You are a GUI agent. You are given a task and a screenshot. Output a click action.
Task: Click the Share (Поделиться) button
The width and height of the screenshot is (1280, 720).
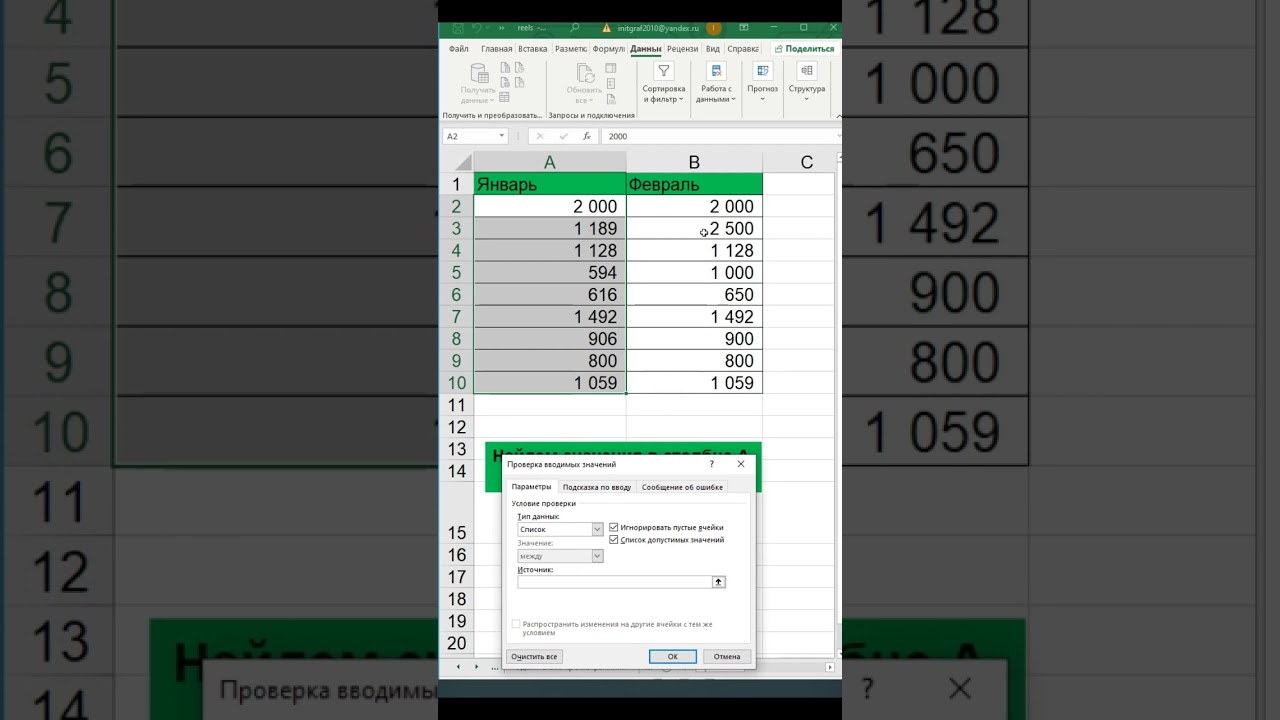tap(804, 48)
